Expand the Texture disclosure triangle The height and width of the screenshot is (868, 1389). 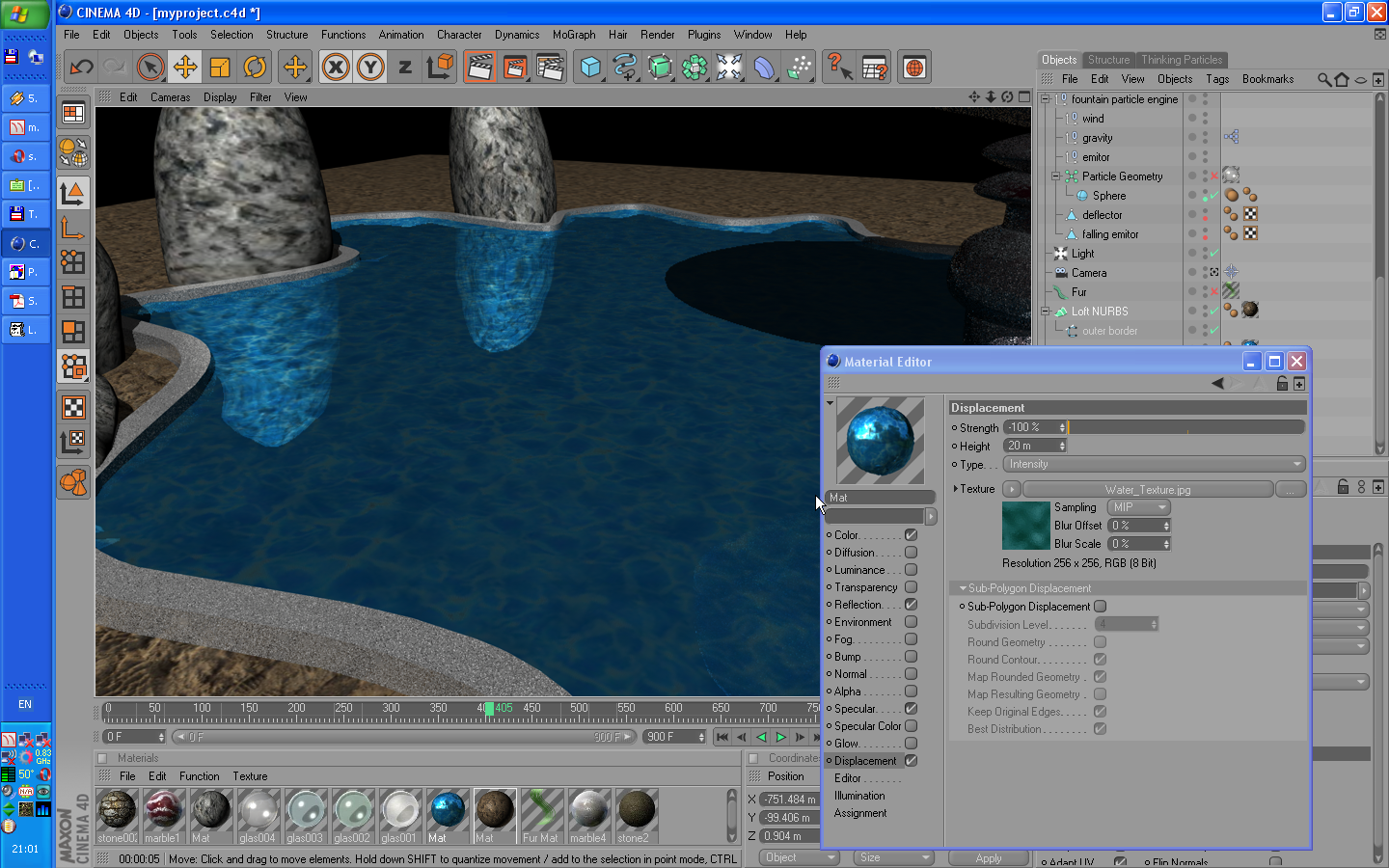pyautogui.click(x=955, y=489)
